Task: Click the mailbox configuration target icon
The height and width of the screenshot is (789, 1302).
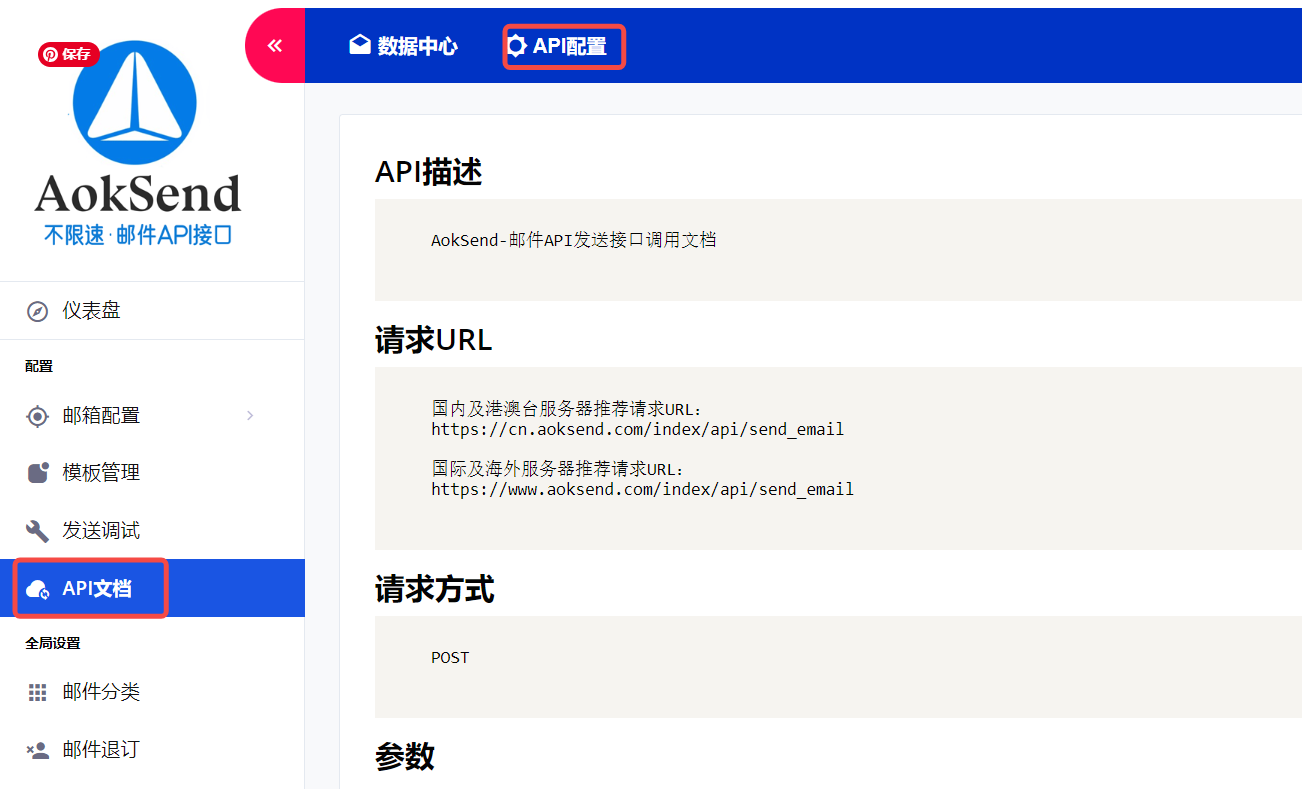Action: click(37, 416)
